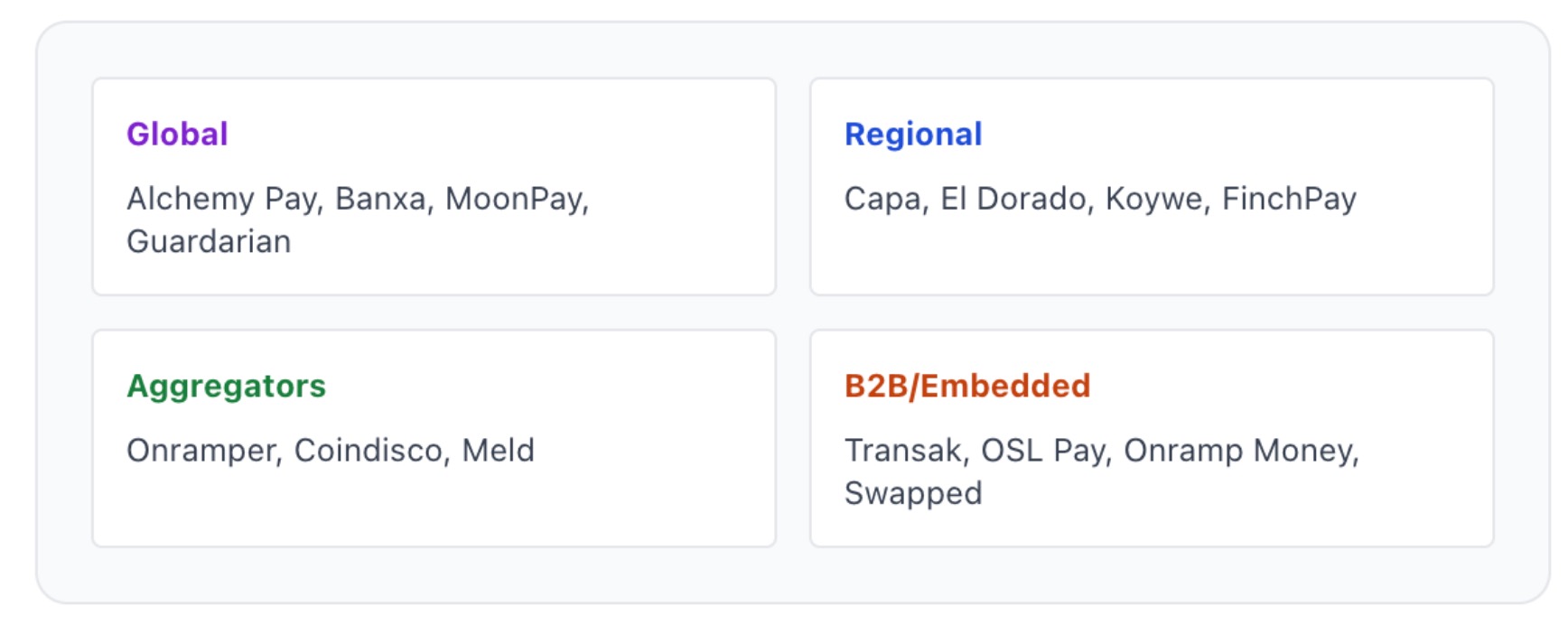Image resolution: width=1568 pixels, height=625 pixels.
Task: Select MoonPay in the Global list
Action: 516,199
